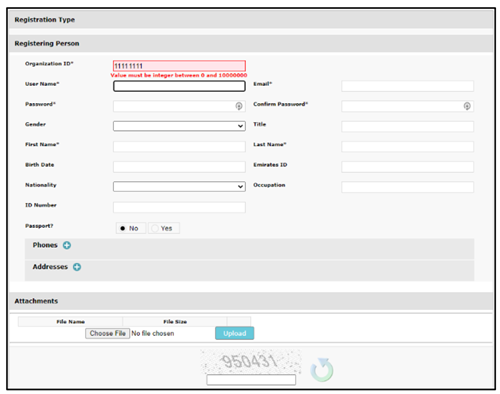Click into the Email field
This screenshot has height=394, width=500.
click(x=407, y=86)
